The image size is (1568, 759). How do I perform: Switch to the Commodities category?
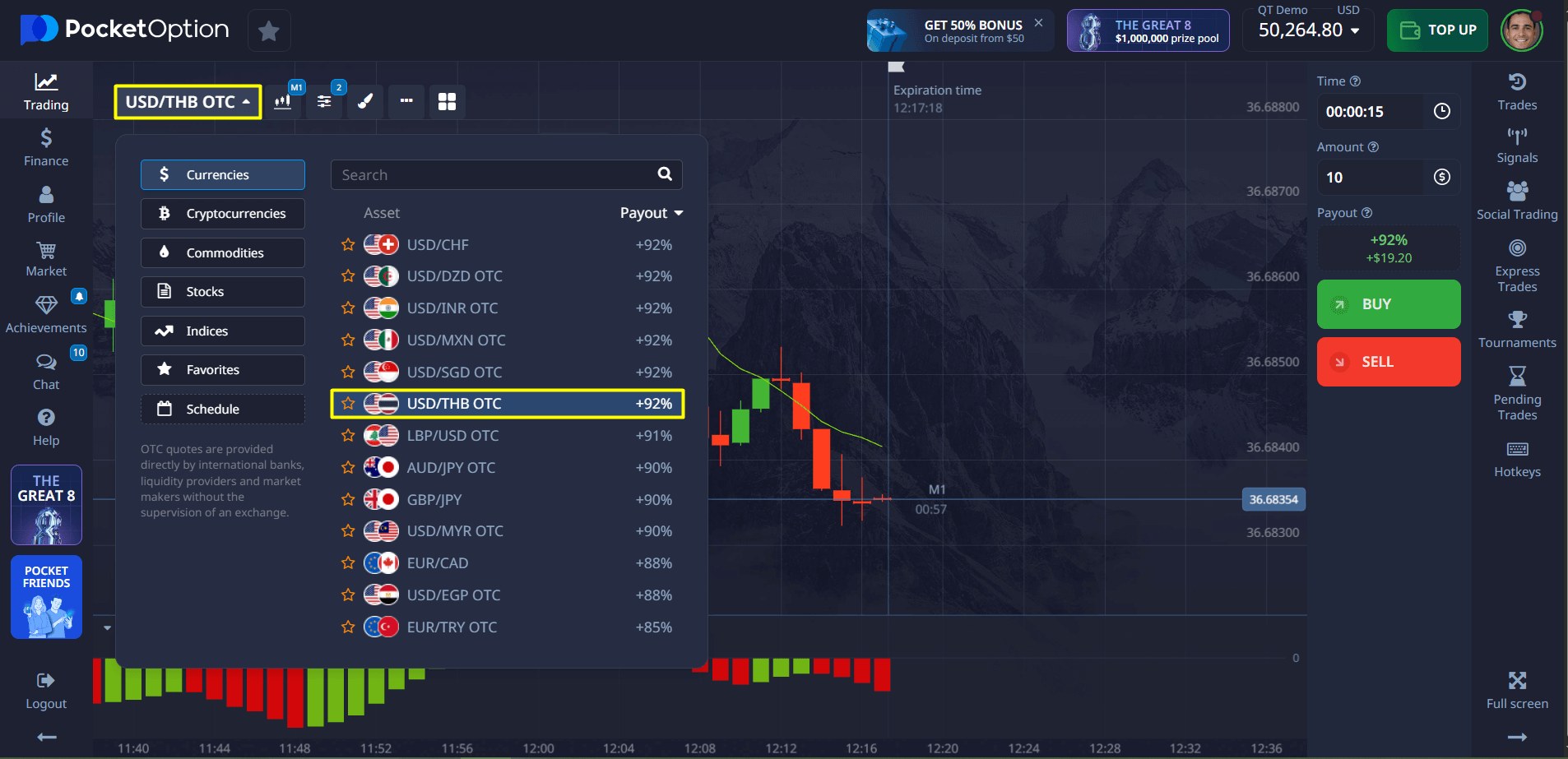click(223, 253)
